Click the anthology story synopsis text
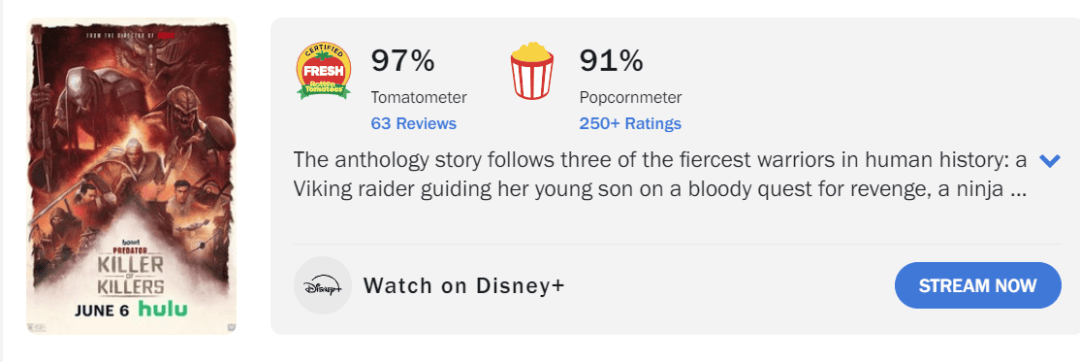The image size is (1080, 362). 661,175
